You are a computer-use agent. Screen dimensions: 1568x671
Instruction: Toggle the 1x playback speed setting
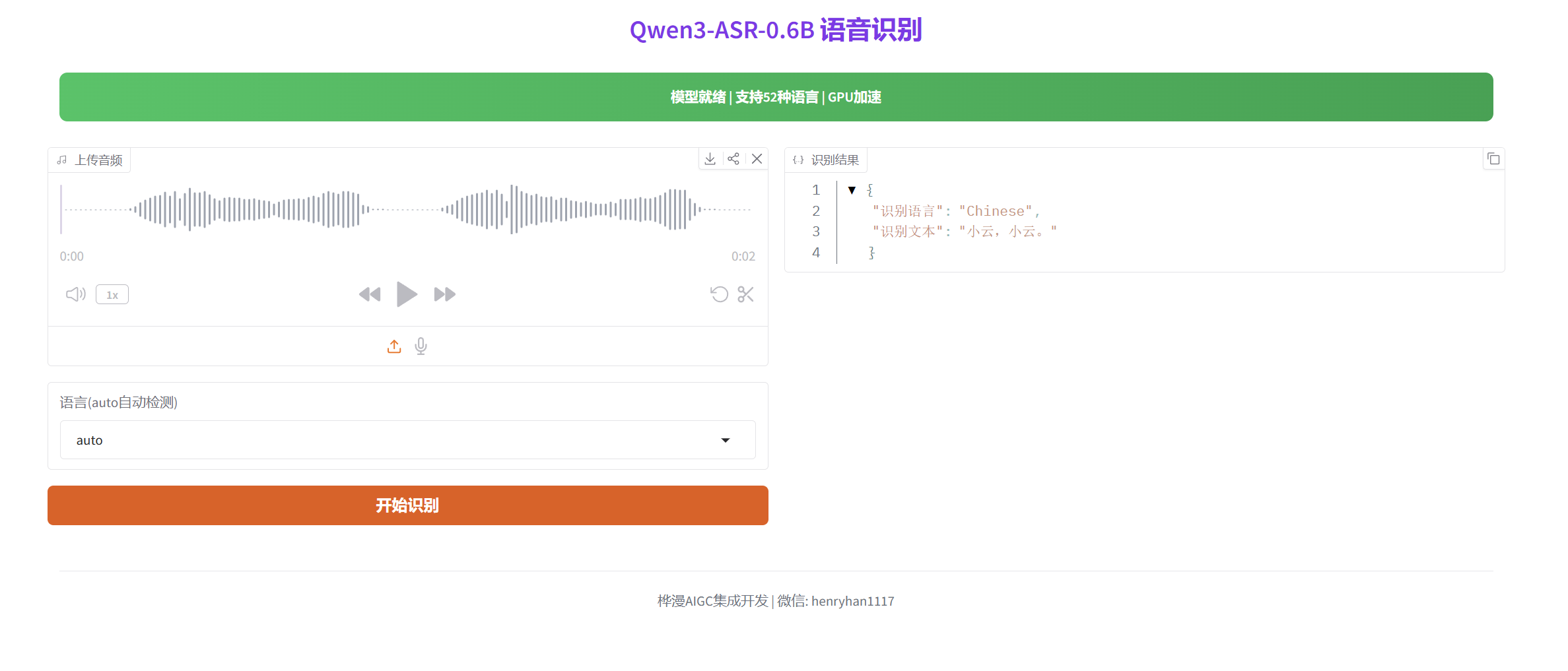click(x=112, y=294)
